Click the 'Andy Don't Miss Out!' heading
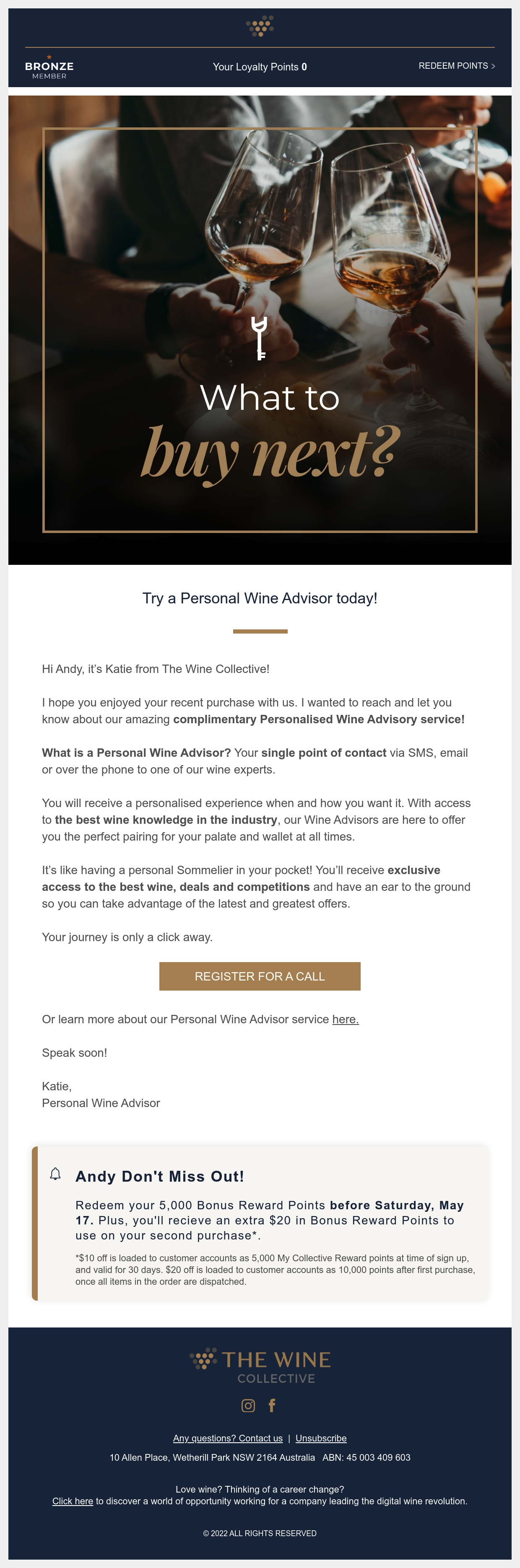This screenshot has height=1568, width=520. coord(159,1177)
